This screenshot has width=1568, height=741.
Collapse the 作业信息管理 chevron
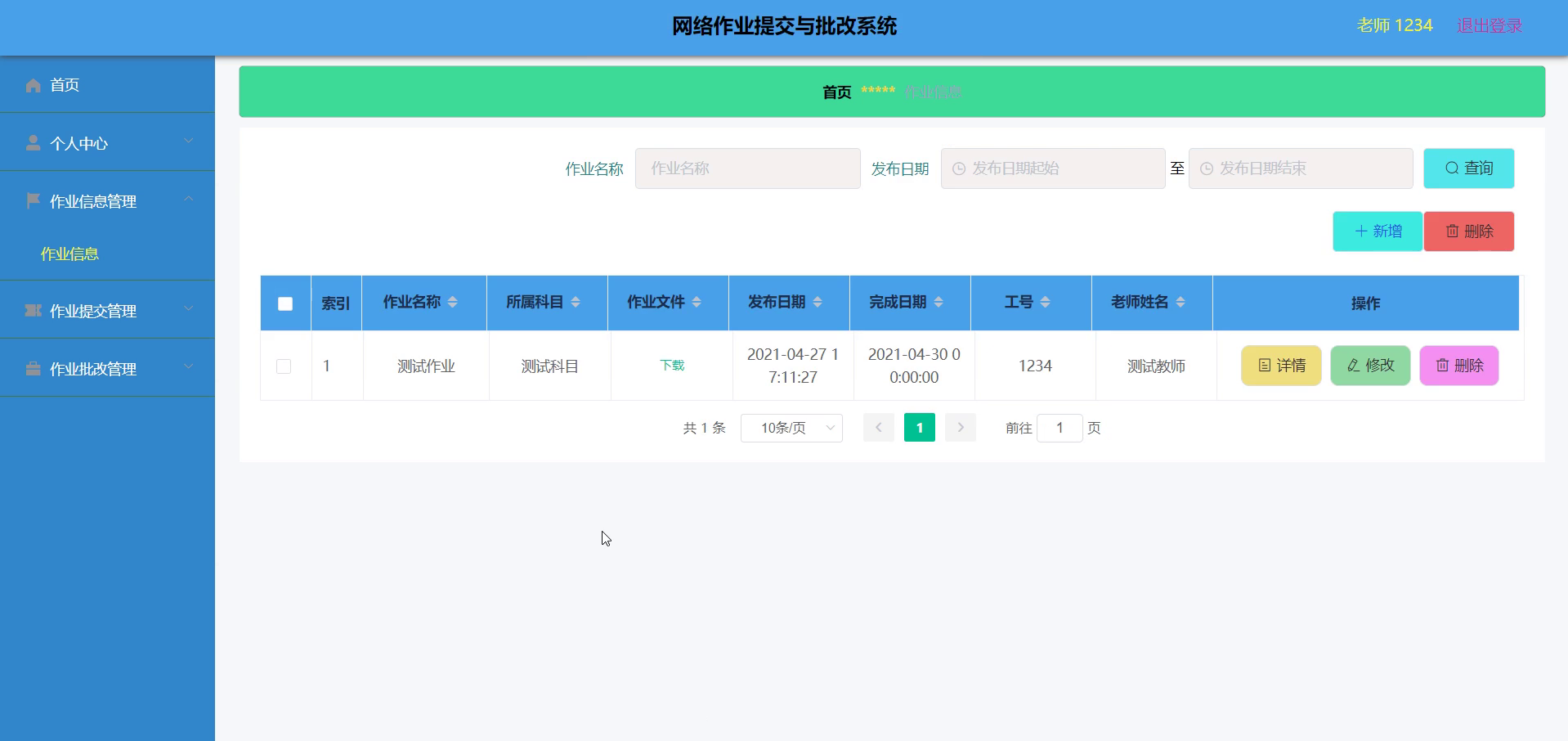click(x=189, y=200)
